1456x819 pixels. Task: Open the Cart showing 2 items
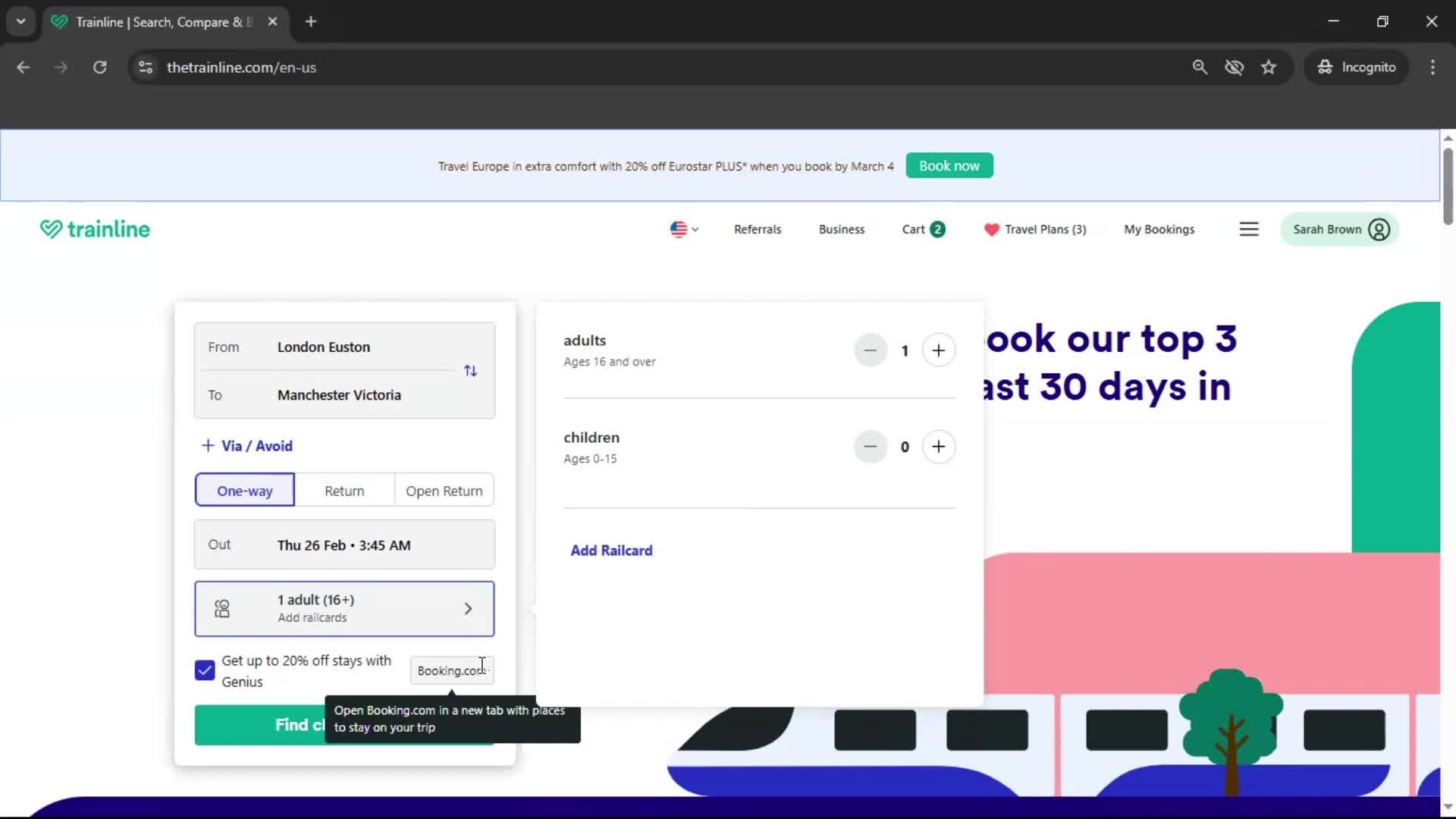tap(922, 229)
